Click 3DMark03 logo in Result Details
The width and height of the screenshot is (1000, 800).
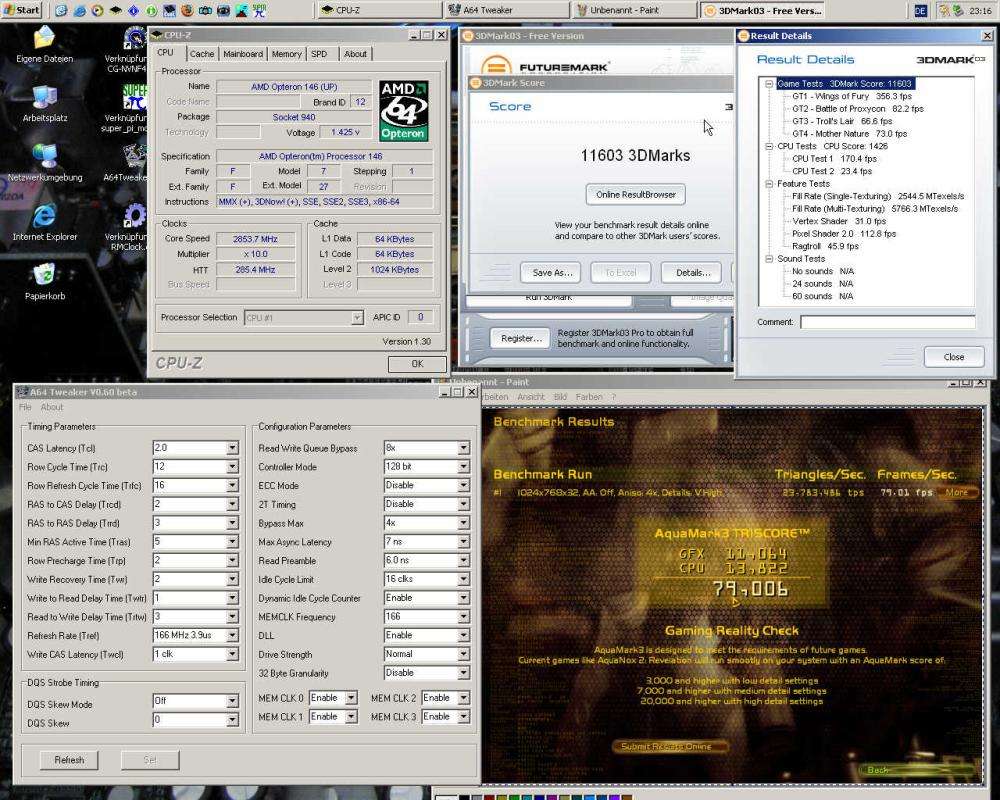click(x=950, y=60)
